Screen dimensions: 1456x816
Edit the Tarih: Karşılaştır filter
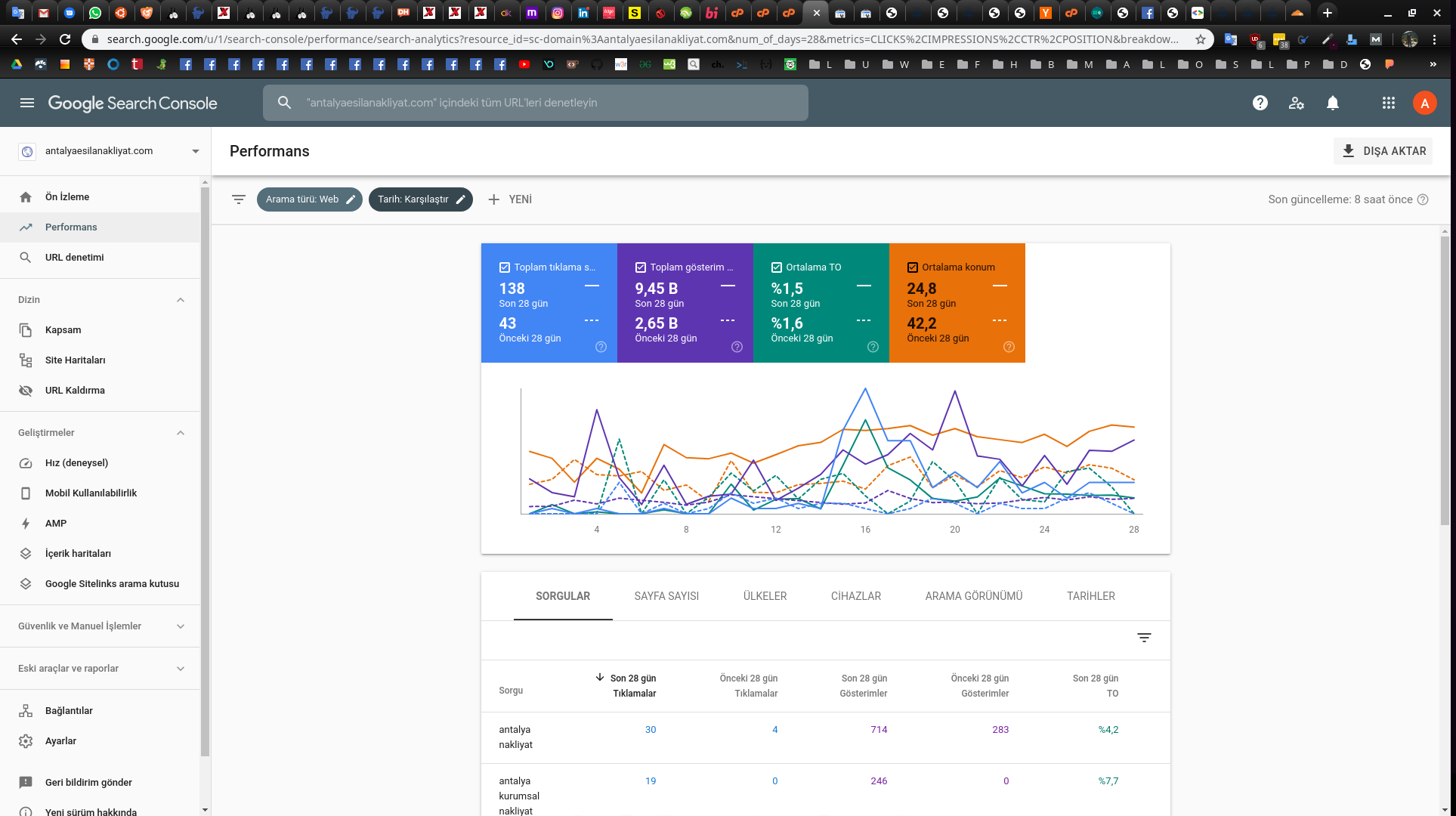pyautogui.click(x=421, y=199)
